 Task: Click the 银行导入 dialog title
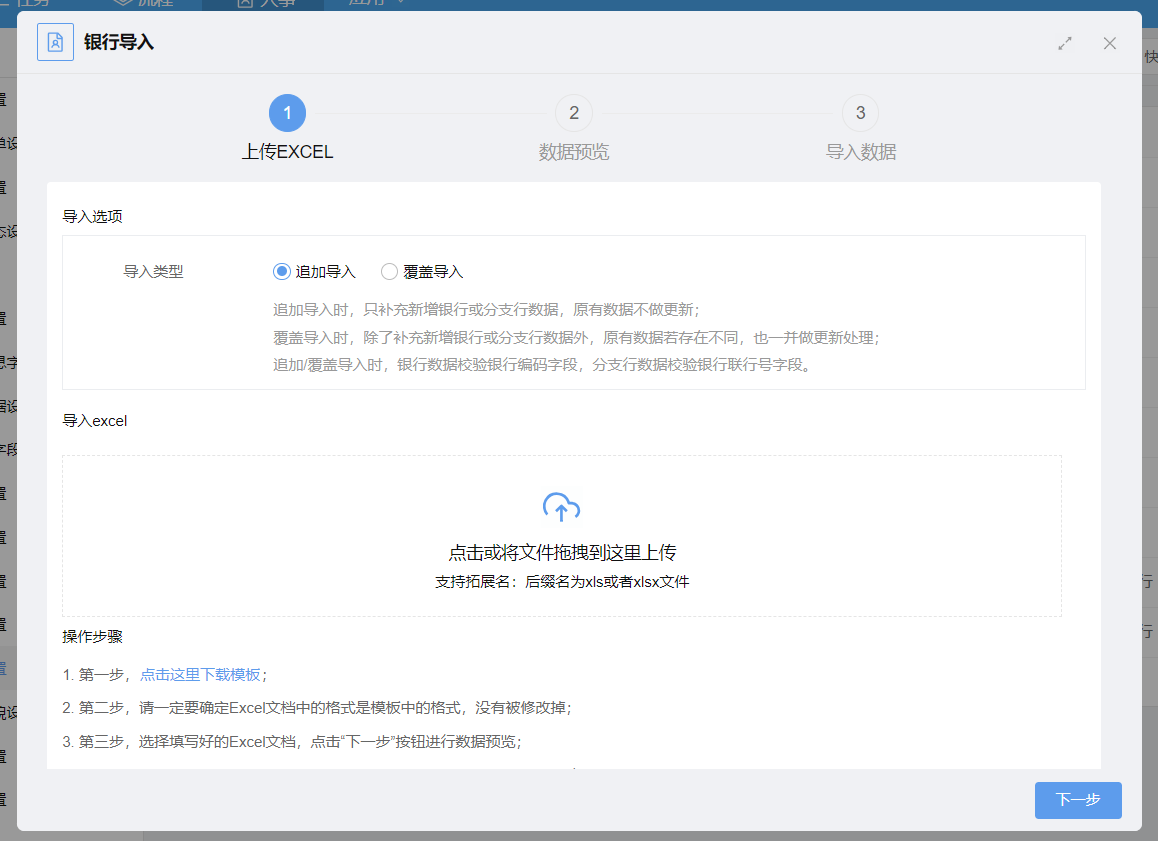[119, 42]
